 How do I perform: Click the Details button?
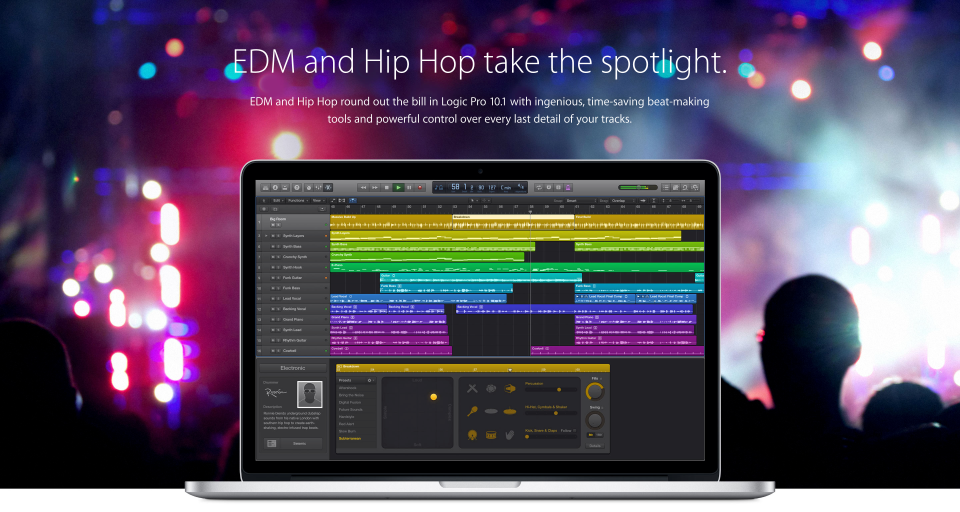(x=595, y=446)
